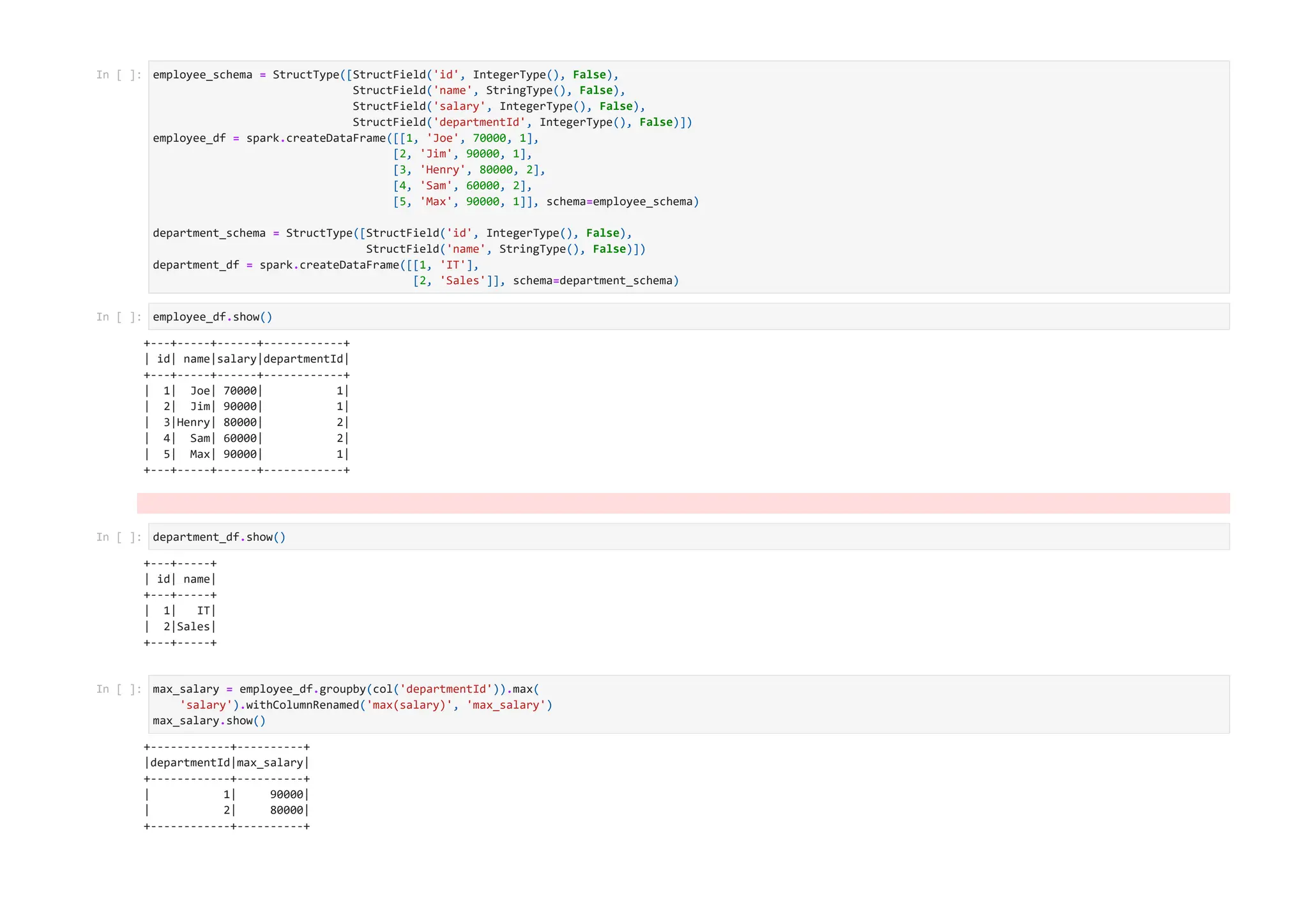Click 'departmentId' header in employee table output
Image resolution: width=1308 pixels, height=924 pixels.
pos(303,359)
